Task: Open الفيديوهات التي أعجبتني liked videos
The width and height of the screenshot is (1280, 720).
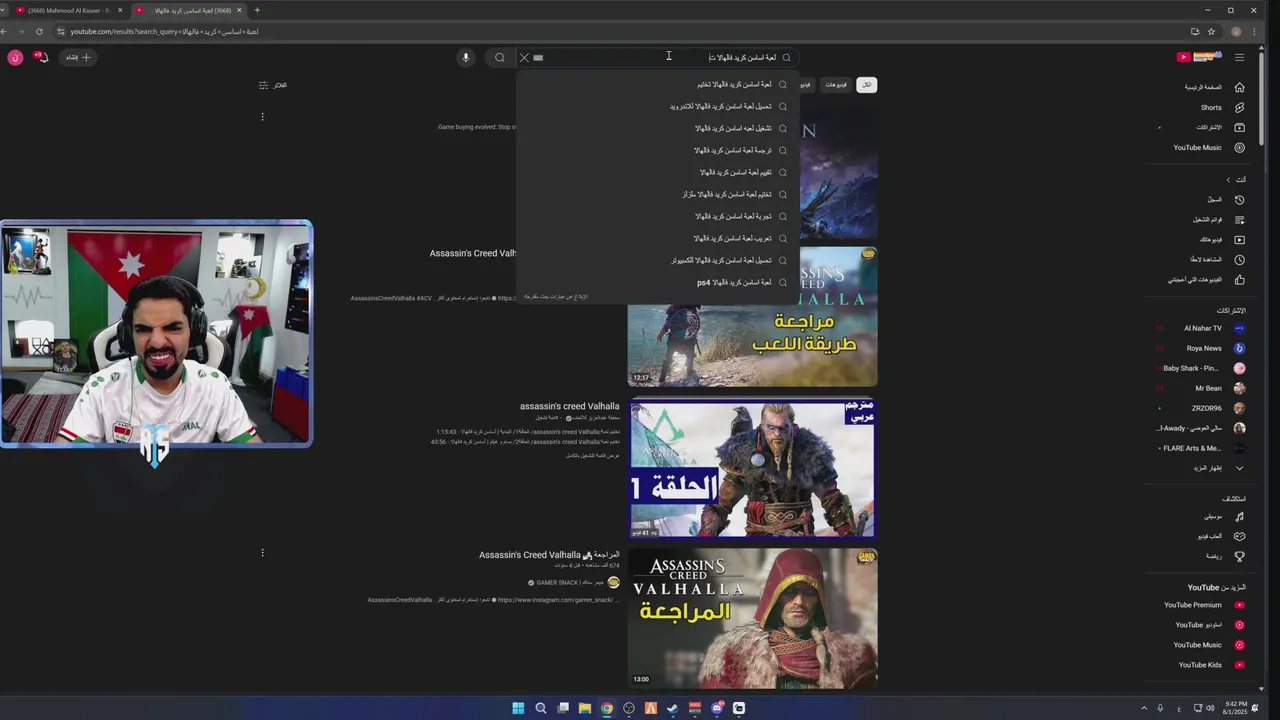Action: coord(1195,279)
